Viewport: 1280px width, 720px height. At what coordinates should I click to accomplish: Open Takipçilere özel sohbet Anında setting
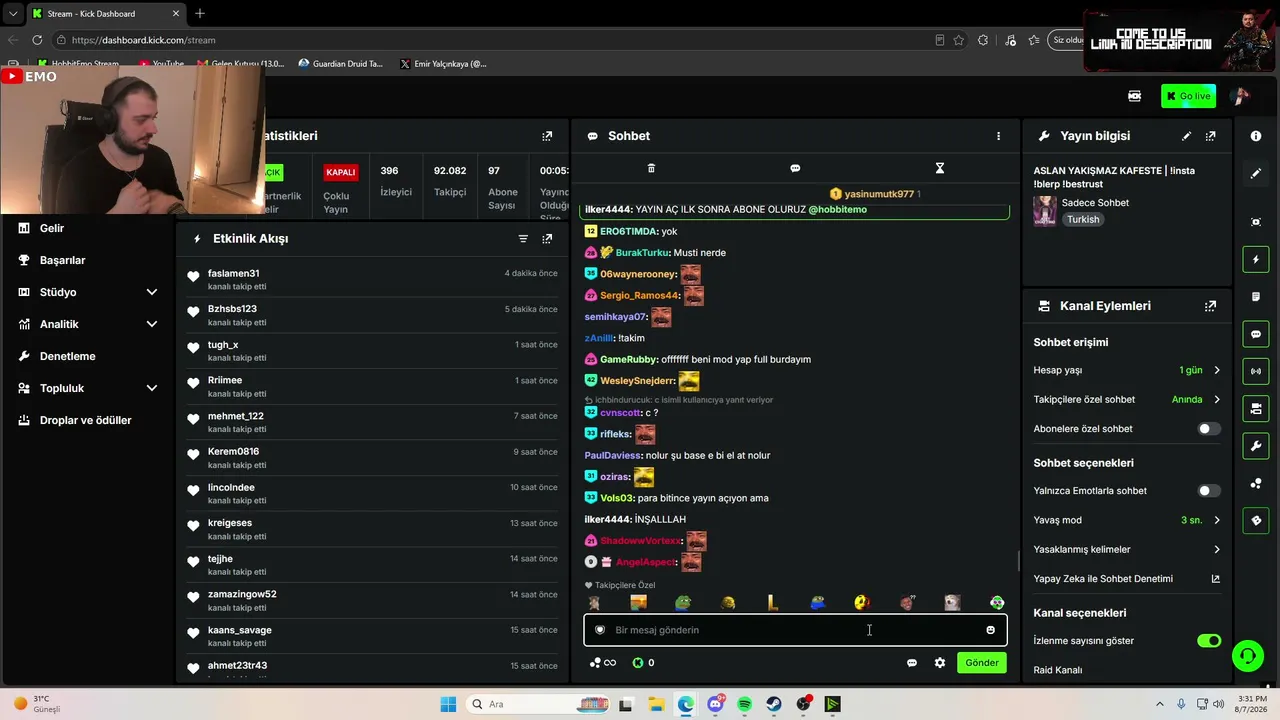[x=1127, y=399]
